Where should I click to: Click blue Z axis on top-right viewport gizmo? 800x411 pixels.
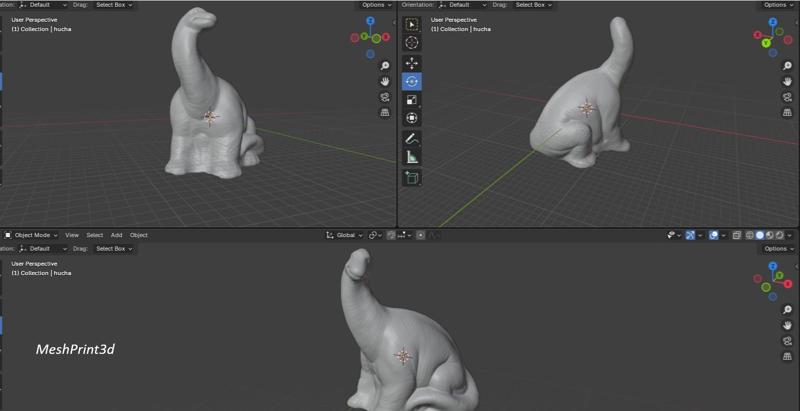[773, 22]
